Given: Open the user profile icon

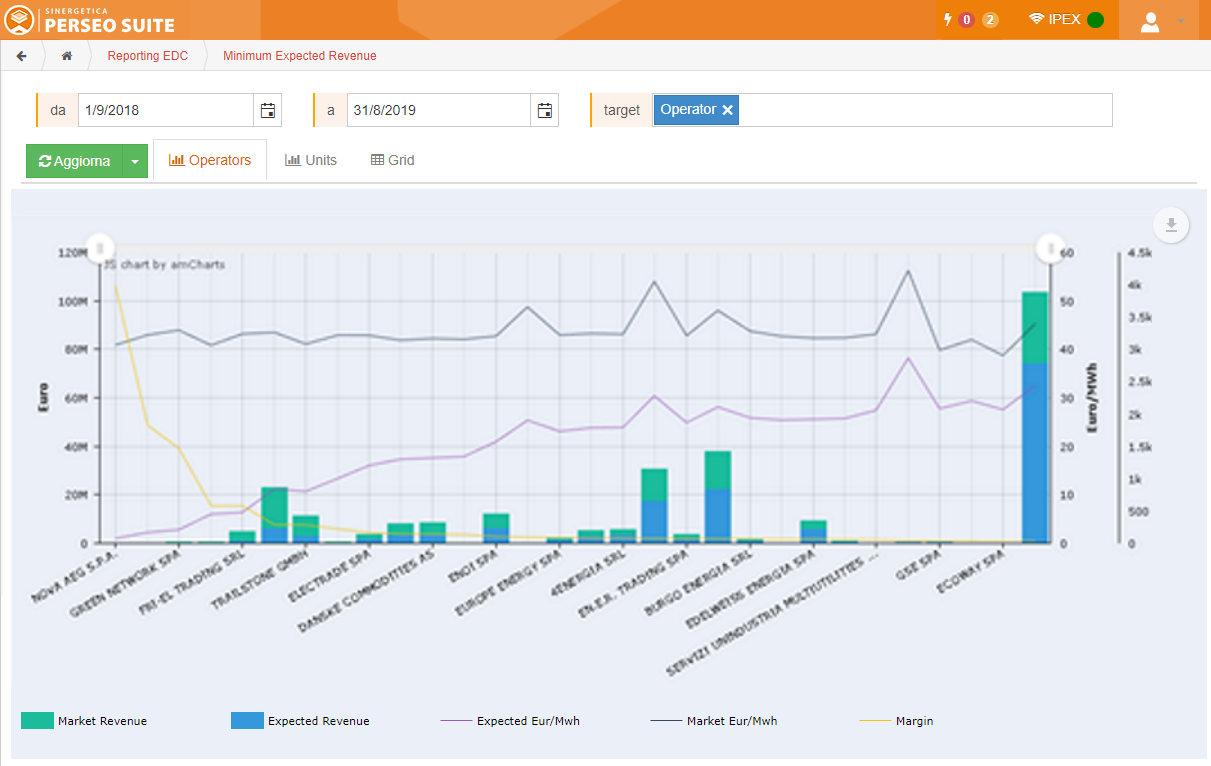Looking at the screenshot, I should [x=1150, y=21].
